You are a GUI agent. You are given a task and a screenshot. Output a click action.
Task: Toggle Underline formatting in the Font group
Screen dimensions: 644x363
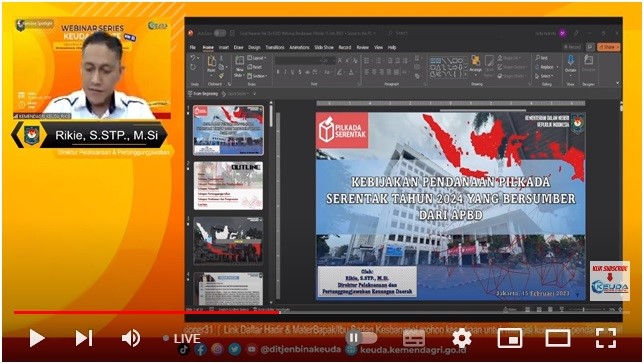pos(292,72)
